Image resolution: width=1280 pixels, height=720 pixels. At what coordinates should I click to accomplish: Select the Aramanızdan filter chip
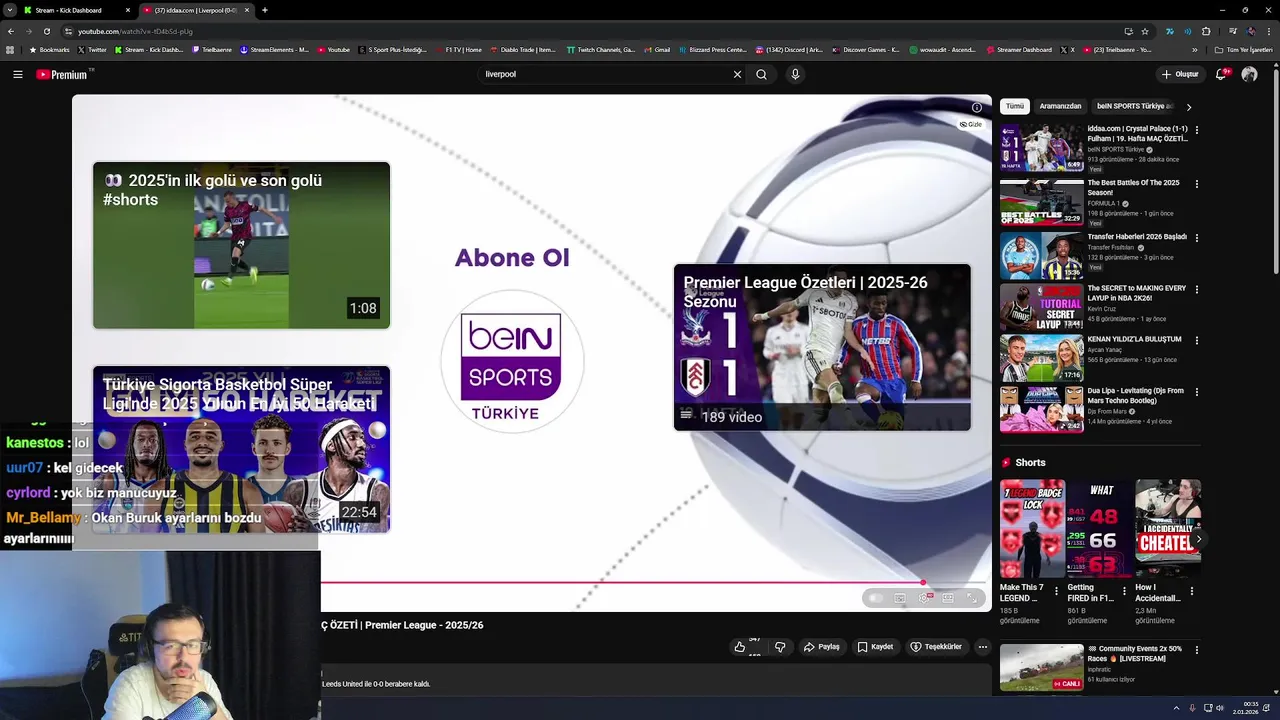point(1060,106)
